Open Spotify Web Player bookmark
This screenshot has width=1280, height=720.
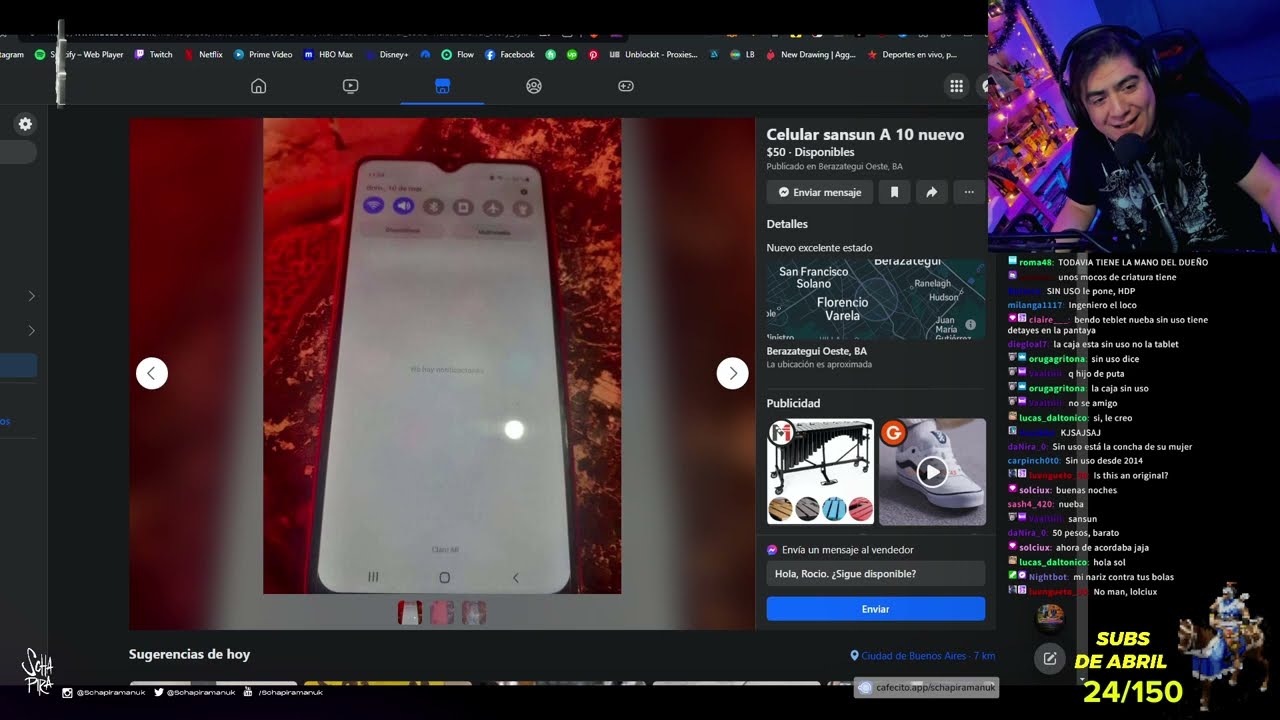click(x=79, y=55)
